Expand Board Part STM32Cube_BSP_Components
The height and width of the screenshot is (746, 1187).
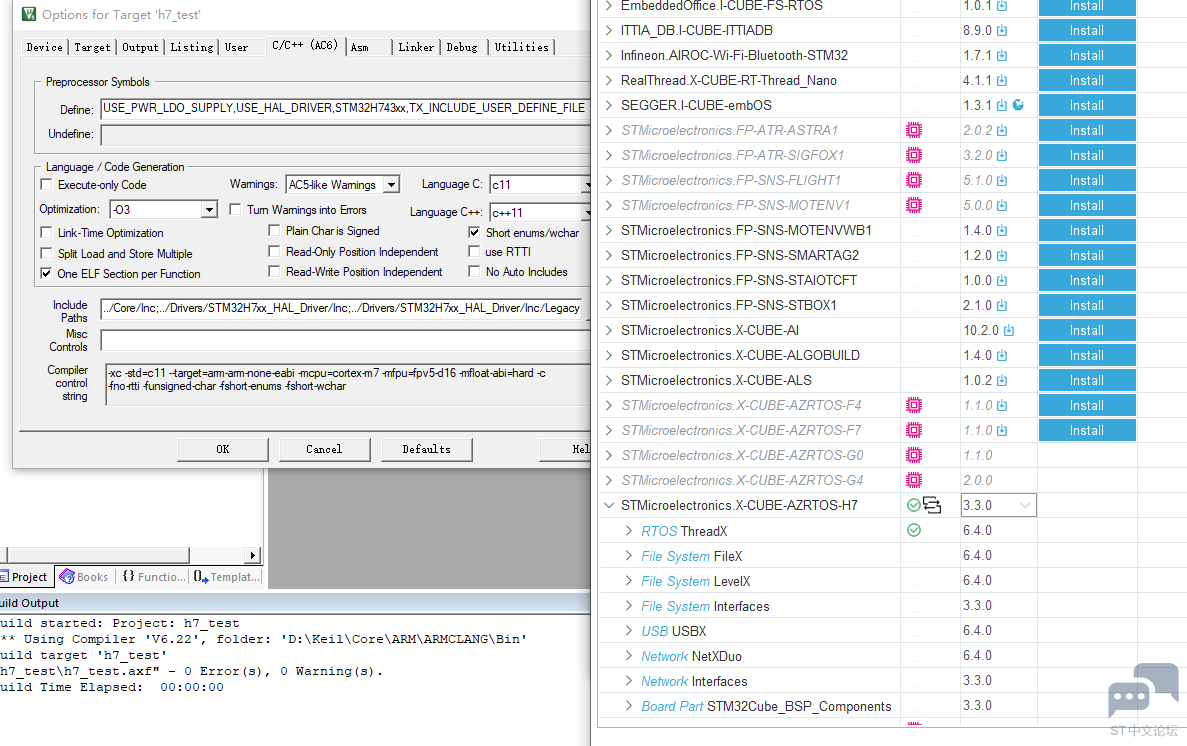(x=628, y=706)
